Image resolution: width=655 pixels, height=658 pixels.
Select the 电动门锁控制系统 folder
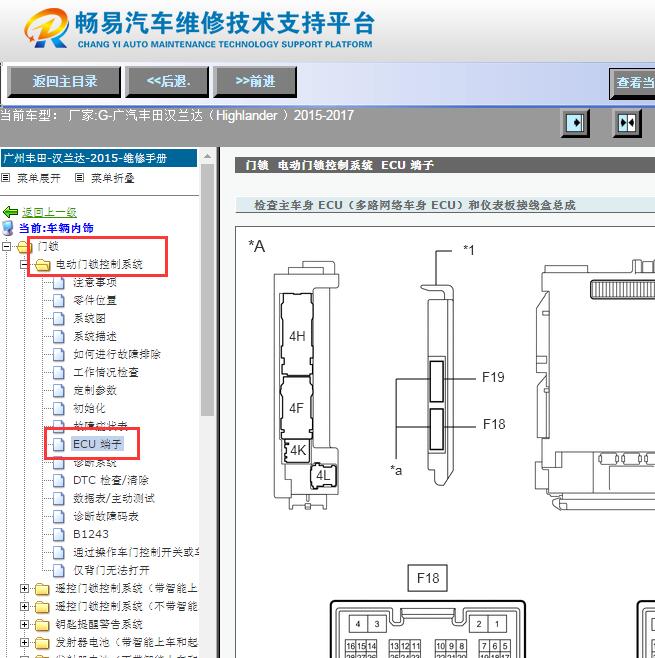(99, 264)
